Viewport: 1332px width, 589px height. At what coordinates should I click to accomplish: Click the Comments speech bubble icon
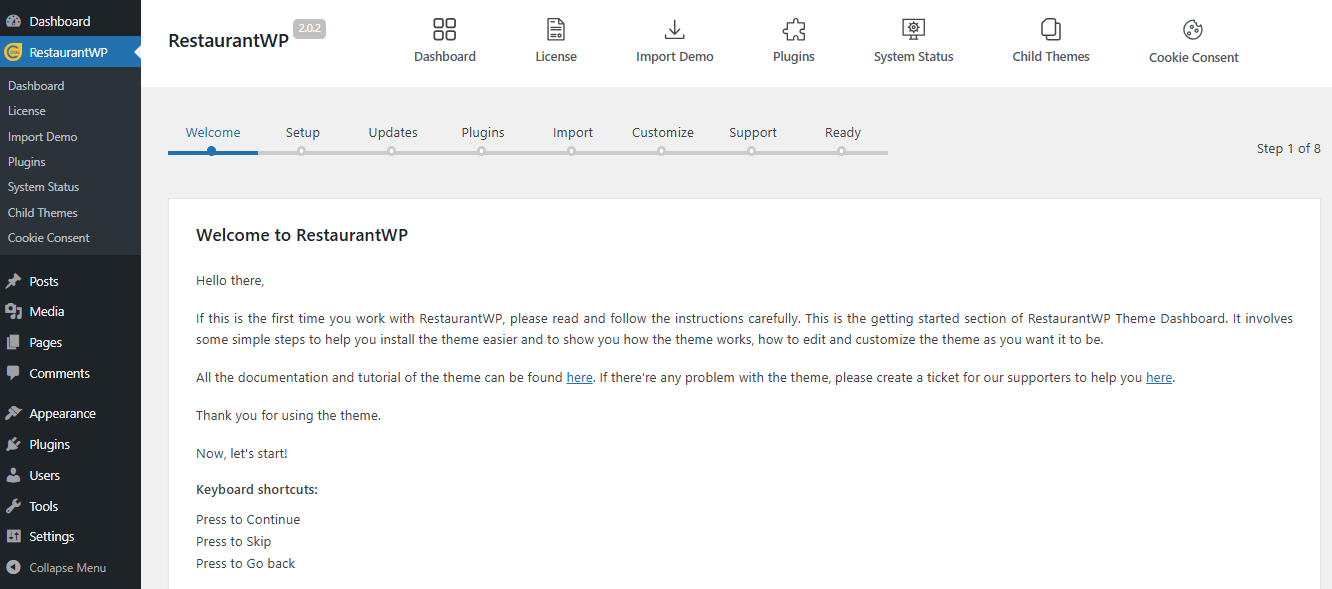[14, 373]
